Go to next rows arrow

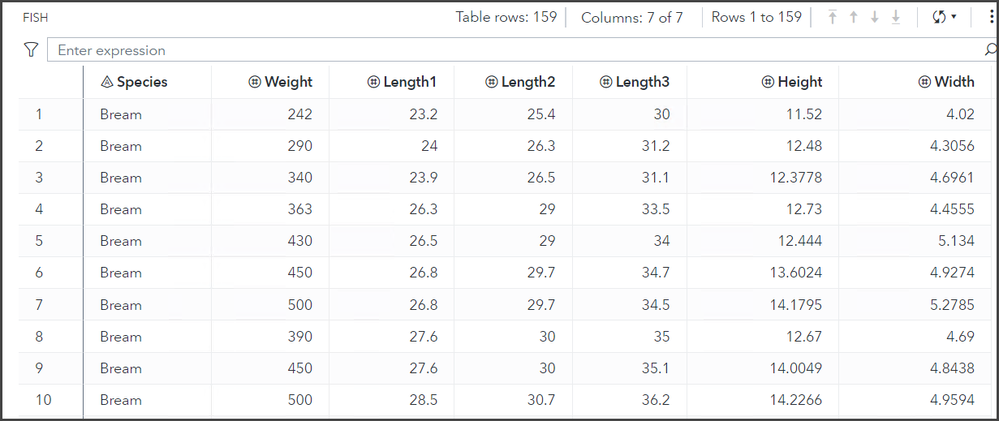875,17
